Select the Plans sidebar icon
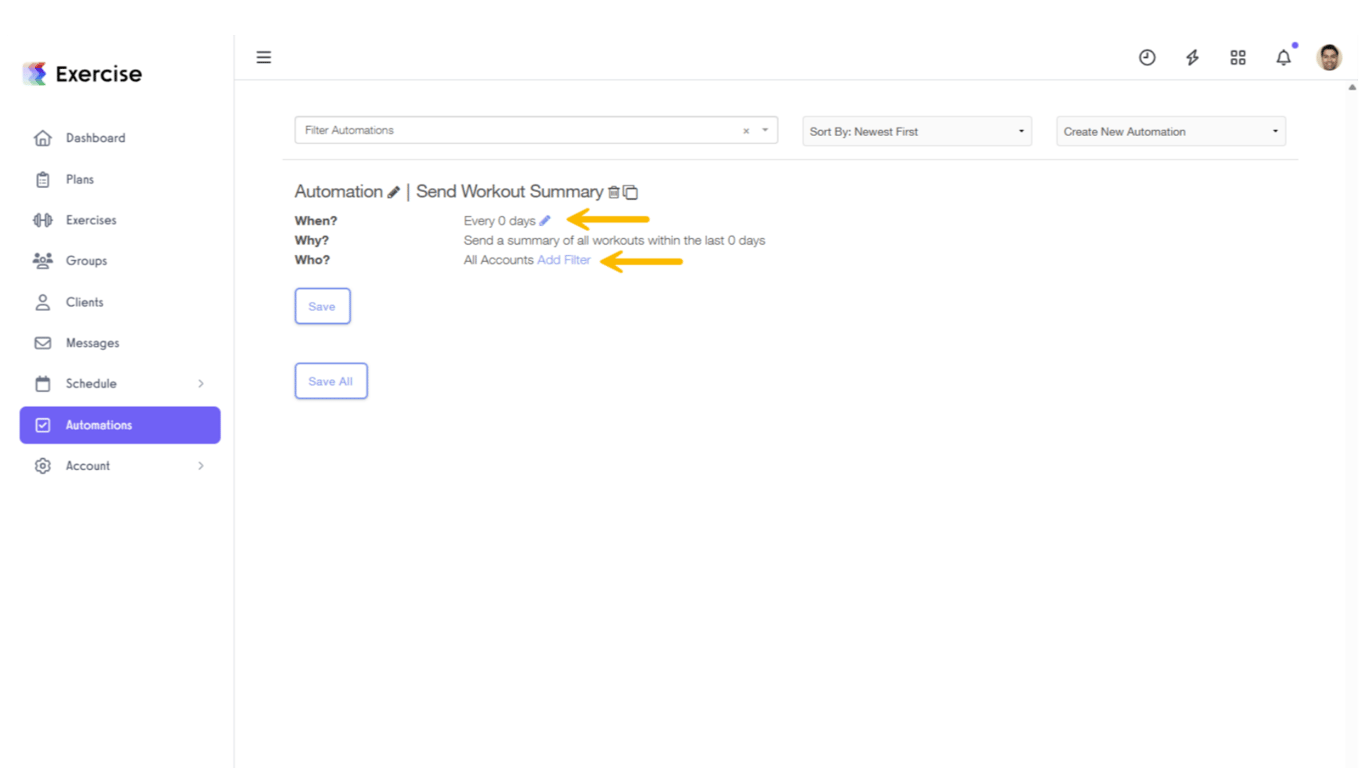This screenshot has height=768, width=1366. 42,178
